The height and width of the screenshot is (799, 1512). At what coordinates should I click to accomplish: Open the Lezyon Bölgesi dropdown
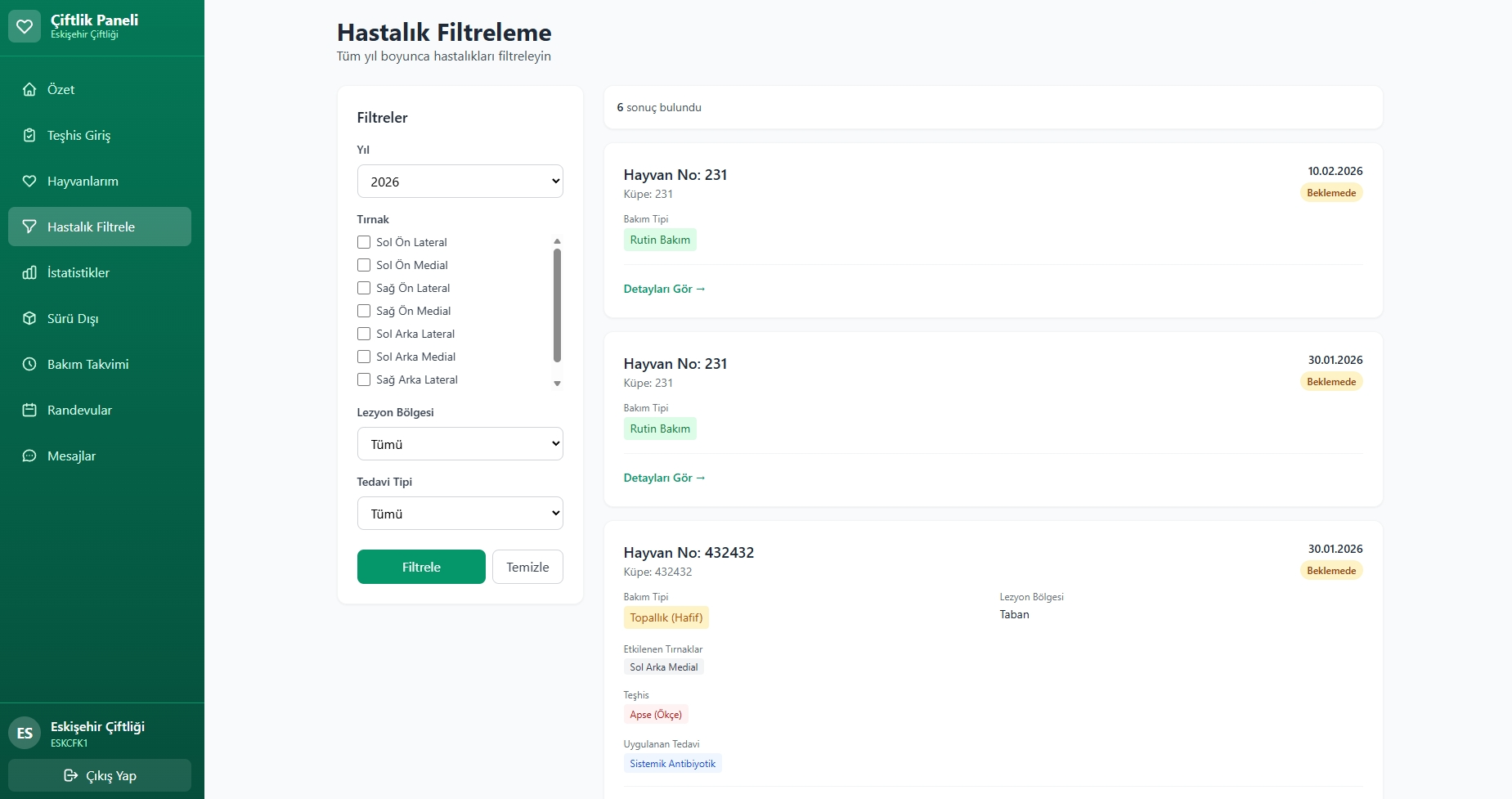pos(460,443)
